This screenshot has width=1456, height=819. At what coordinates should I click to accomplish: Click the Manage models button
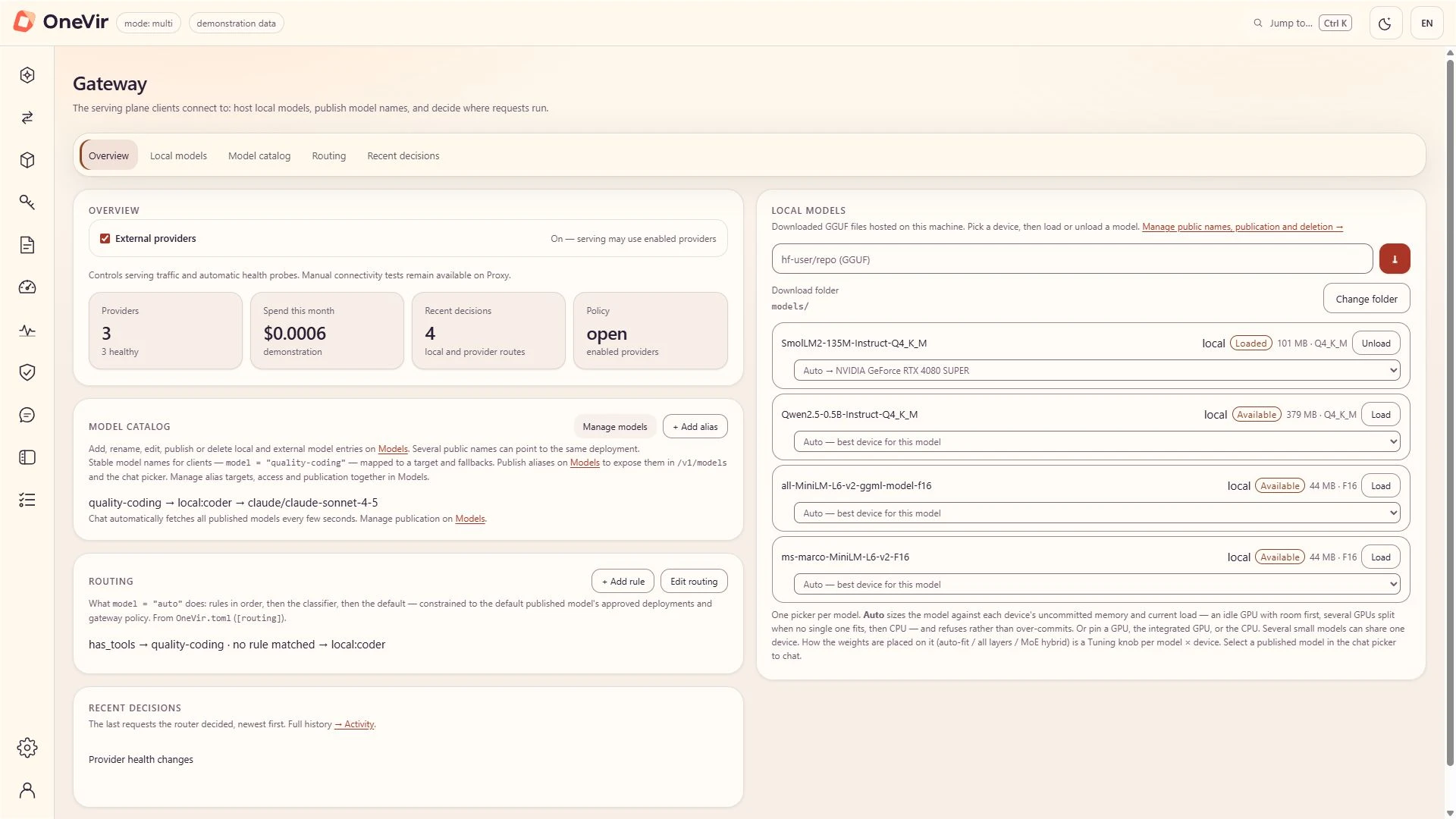point(615,427)
